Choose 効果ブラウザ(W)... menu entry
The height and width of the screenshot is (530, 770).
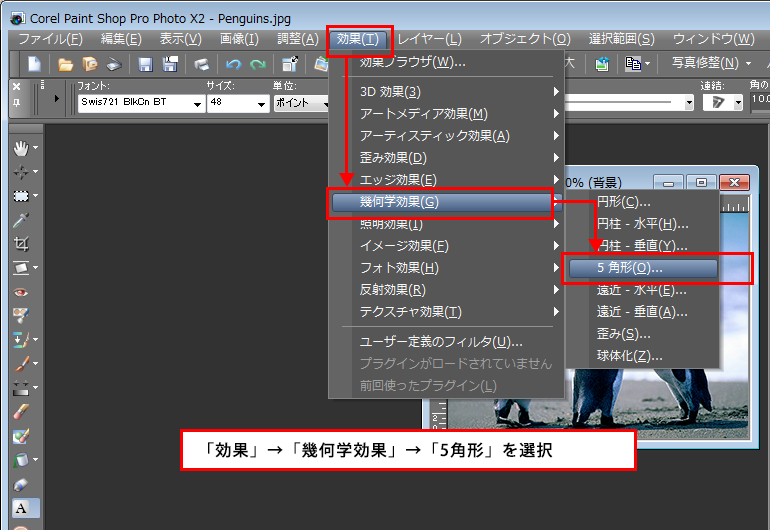pos(446,62)
